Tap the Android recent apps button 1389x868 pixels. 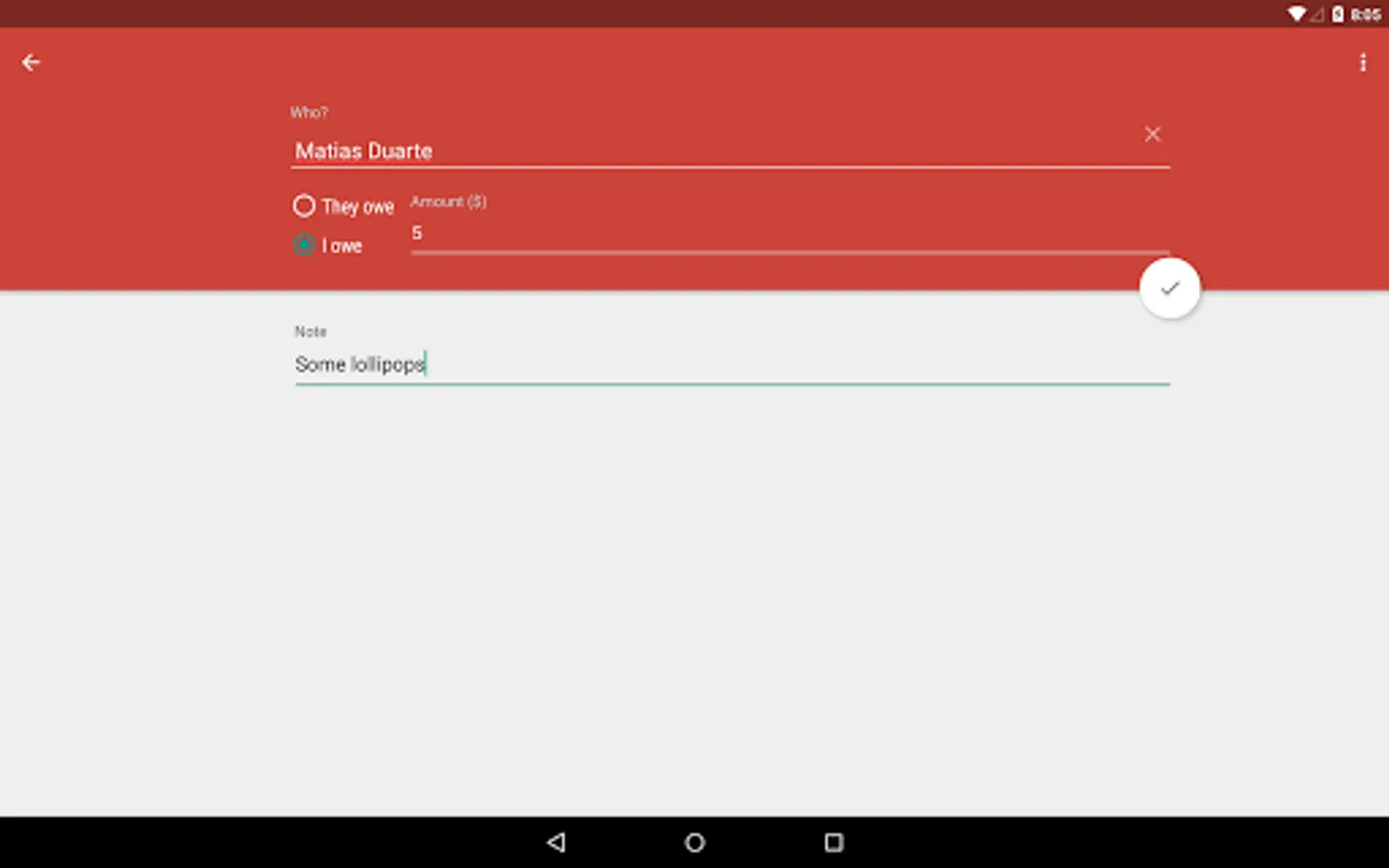click(833, 842)
